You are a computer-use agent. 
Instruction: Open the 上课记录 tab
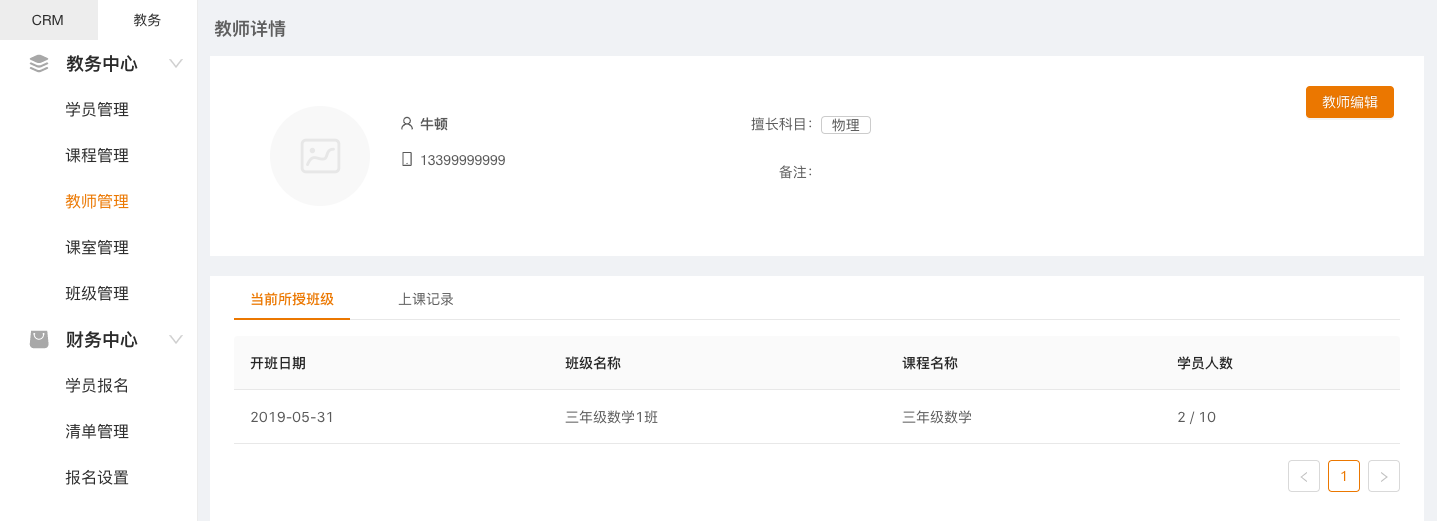coord(426,299)
